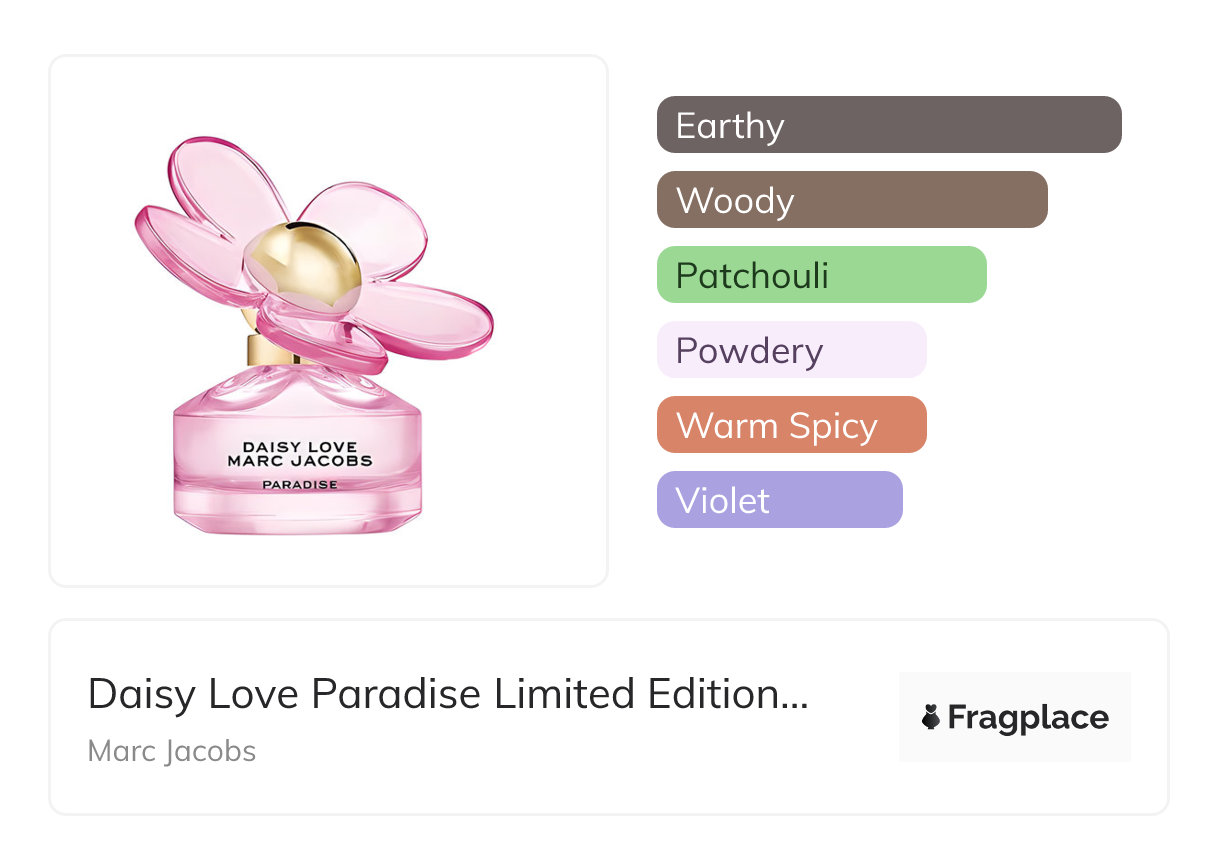Click the DAISY LOVE text on the bottle
Viewport: 1218px width, 864px height.
299,446
